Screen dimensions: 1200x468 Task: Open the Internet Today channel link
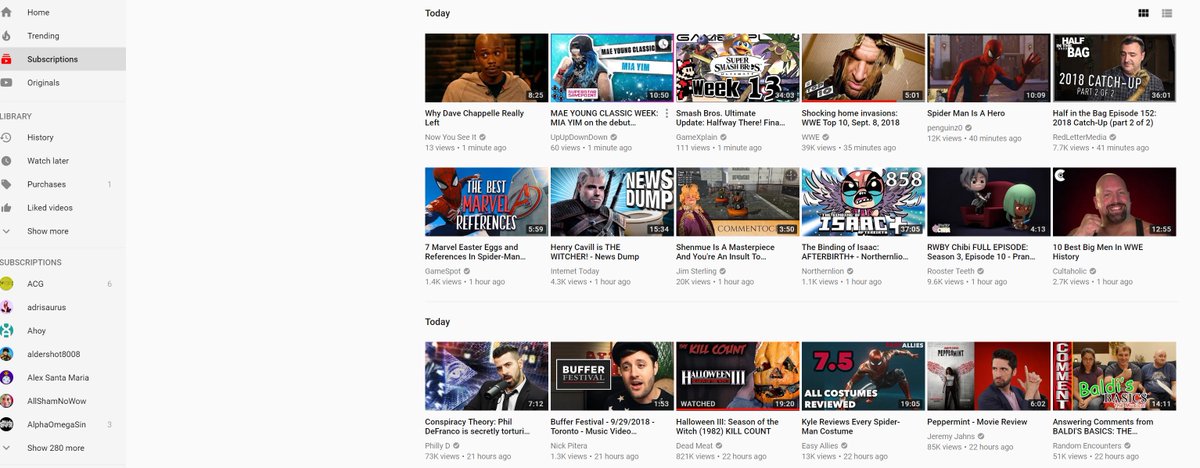[575, 270]
